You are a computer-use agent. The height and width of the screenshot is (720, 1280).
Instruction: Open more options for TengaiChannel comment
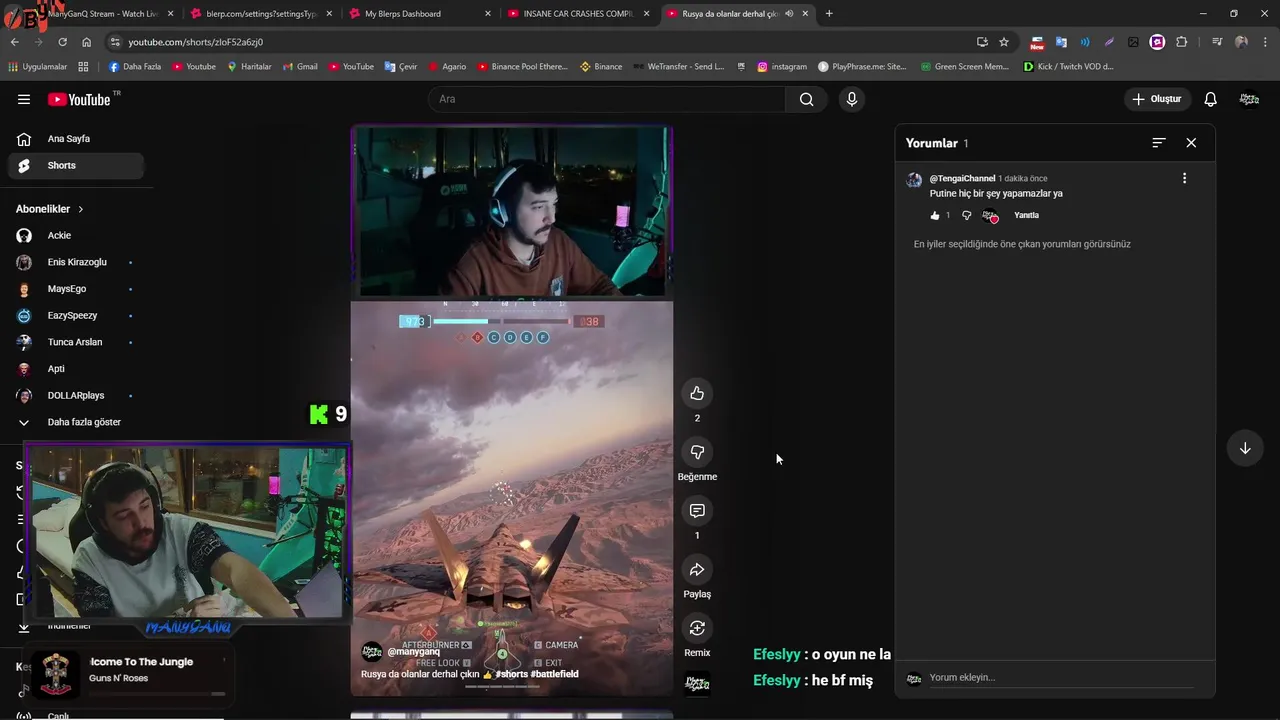[x=1185, y=178]
